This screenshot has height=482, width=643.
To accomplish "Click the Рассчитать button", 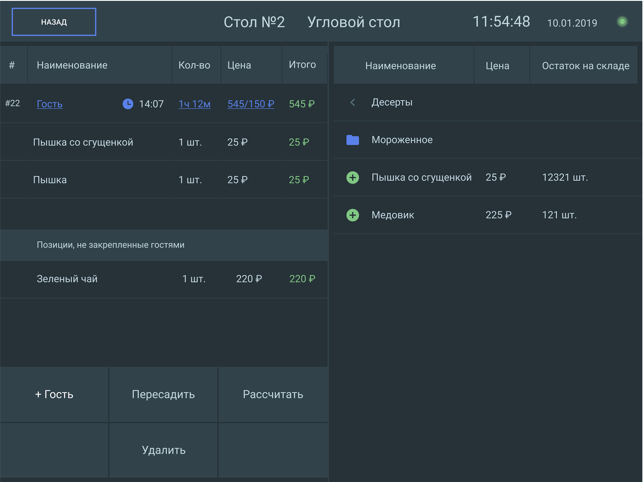I will pos(273,394).
